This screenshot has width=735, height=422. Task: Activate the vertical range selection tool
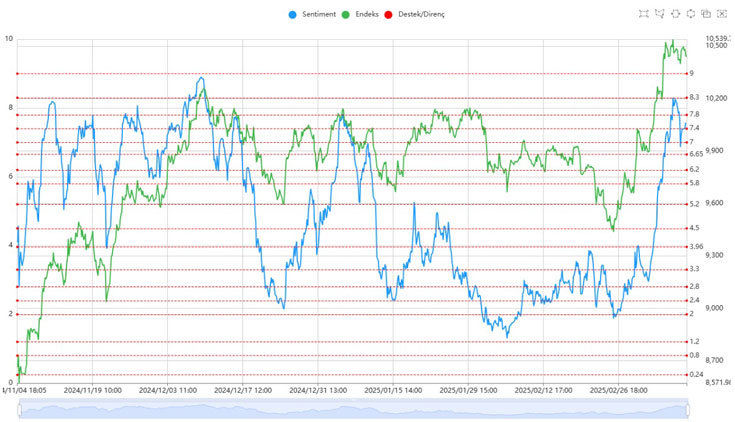[x=691, y=14]
